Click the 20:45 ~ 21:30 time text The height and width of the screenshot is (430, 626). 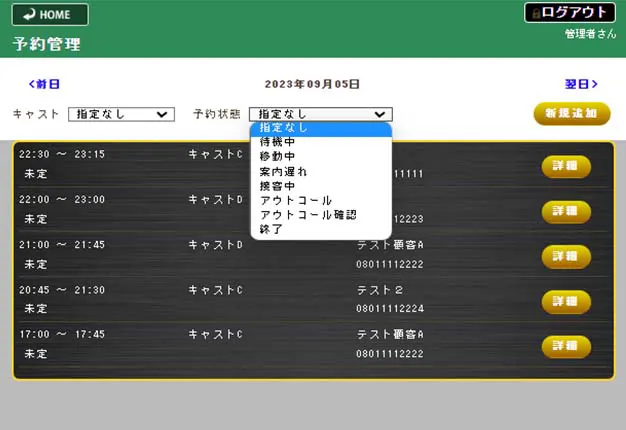point(62,289)
